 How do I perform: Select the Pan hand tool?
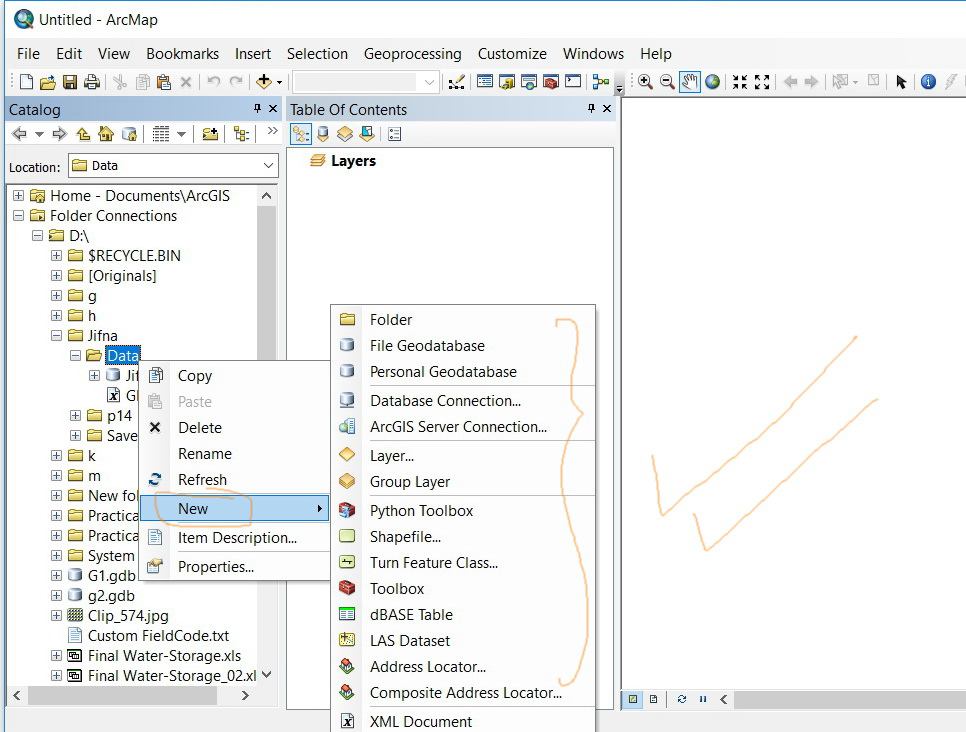coord(689,81)
